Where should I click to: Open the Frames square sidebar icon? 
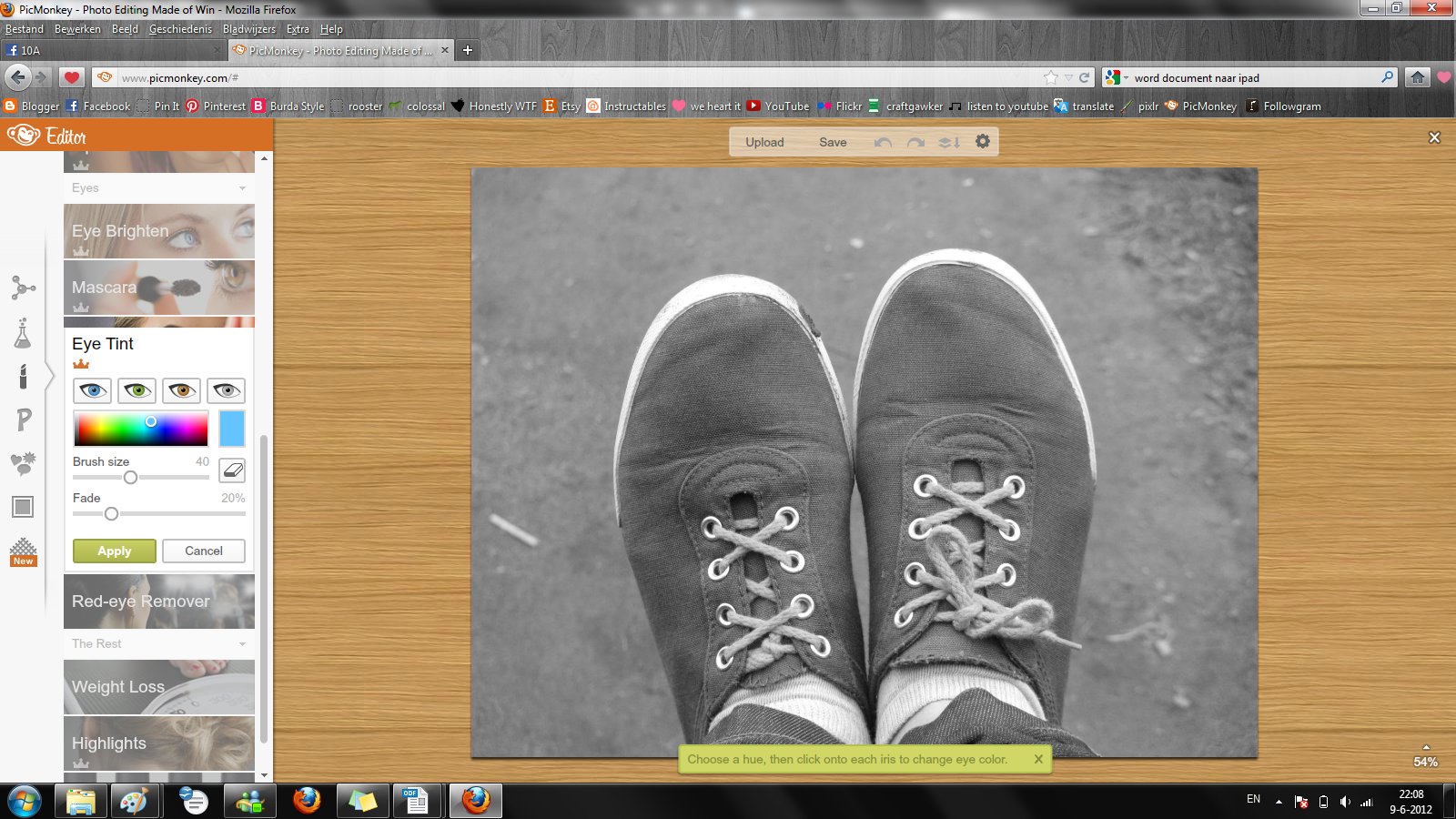23,507
